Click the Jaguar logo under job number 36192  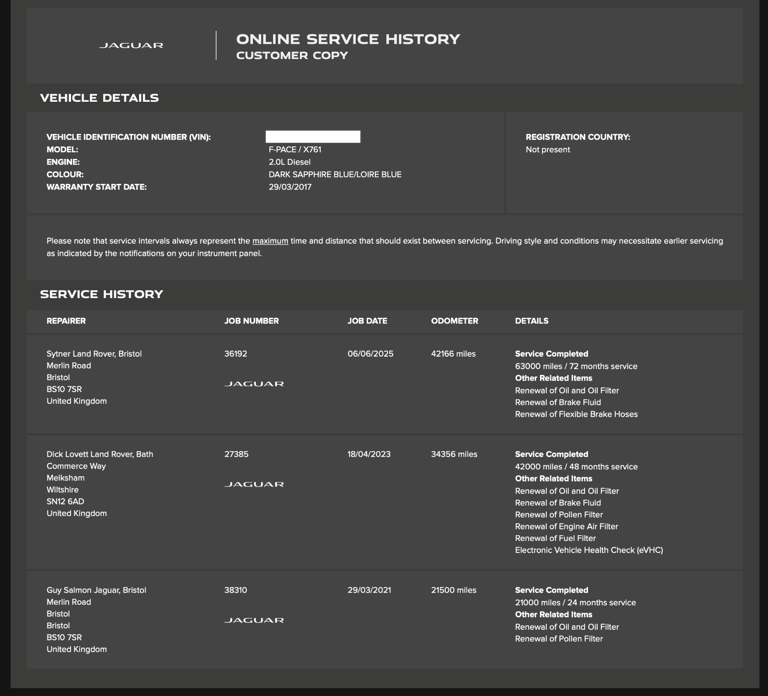(254, 384)
